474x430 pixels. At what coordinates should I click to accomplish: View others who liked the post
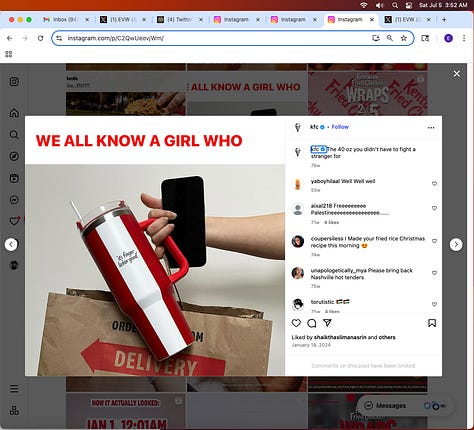[x=387, y=337]
